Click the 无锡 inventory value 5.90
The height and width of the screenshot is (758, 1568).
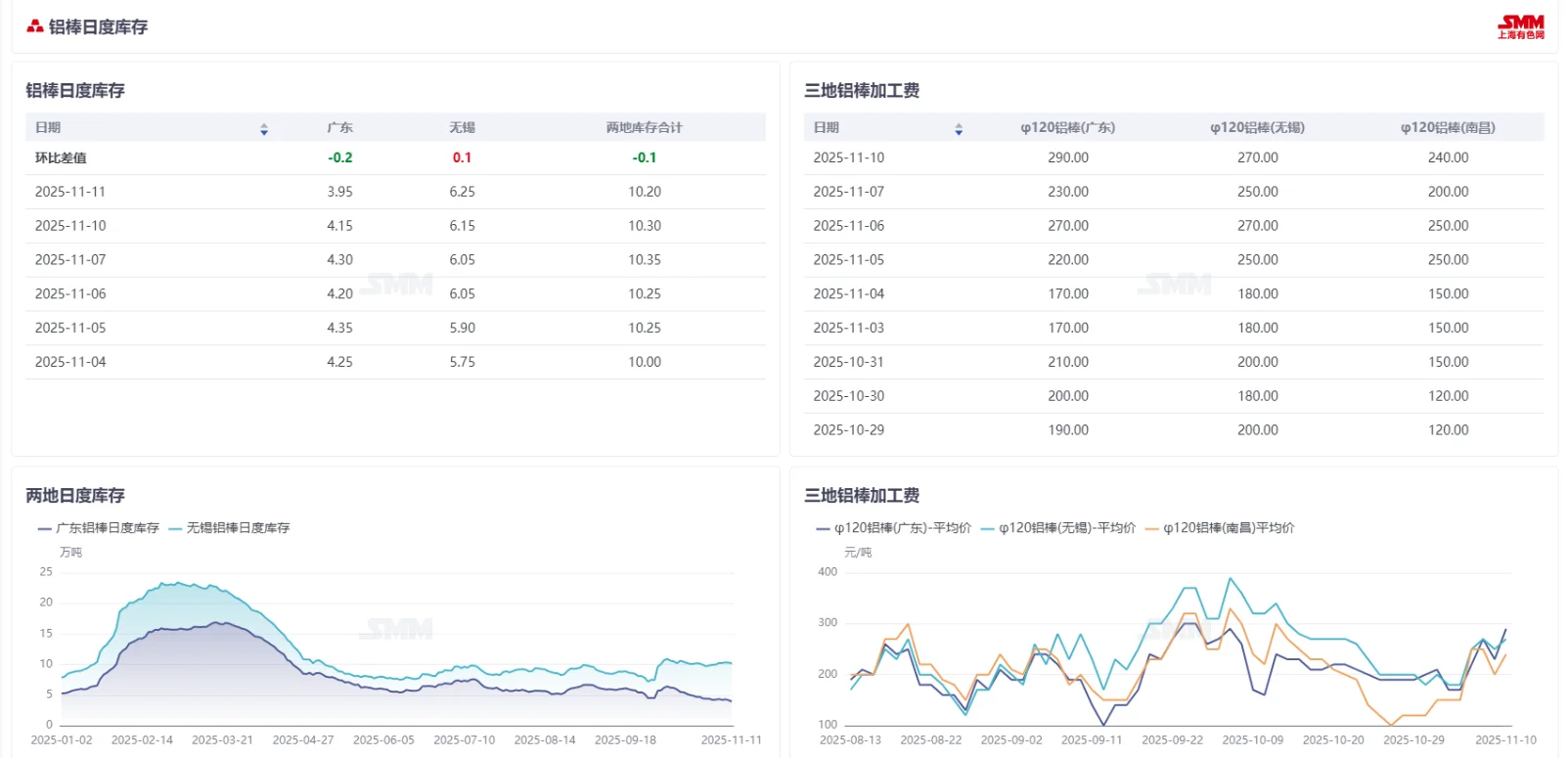[463, 329]
